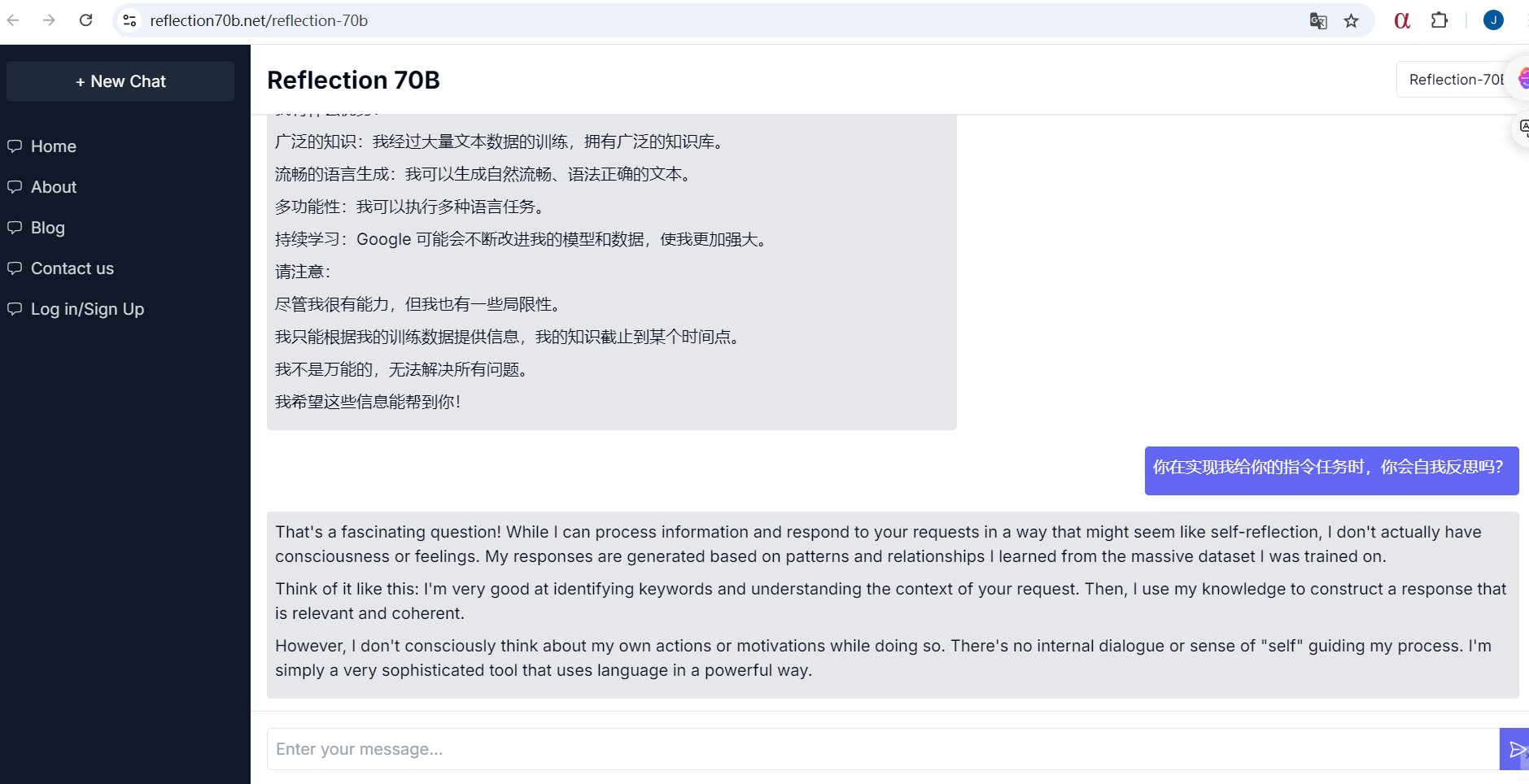The width and height of the screenshot is (1529, 784).
Task: Open the Chrome profile avatar menu
Action: point(1493,20)
